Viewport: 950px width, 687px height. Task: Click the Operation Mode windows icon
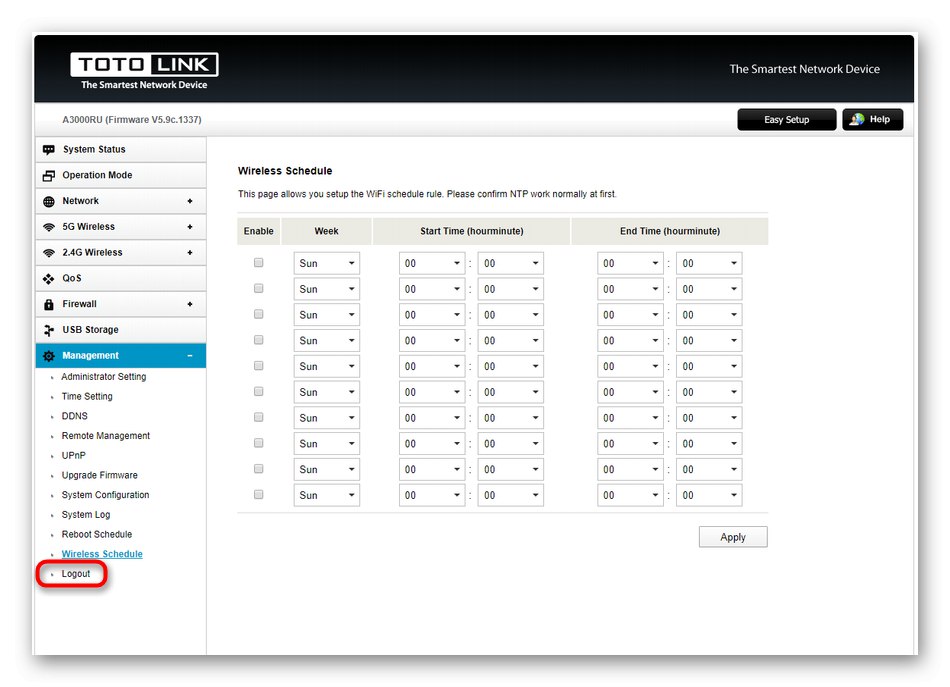click(48, 176)
